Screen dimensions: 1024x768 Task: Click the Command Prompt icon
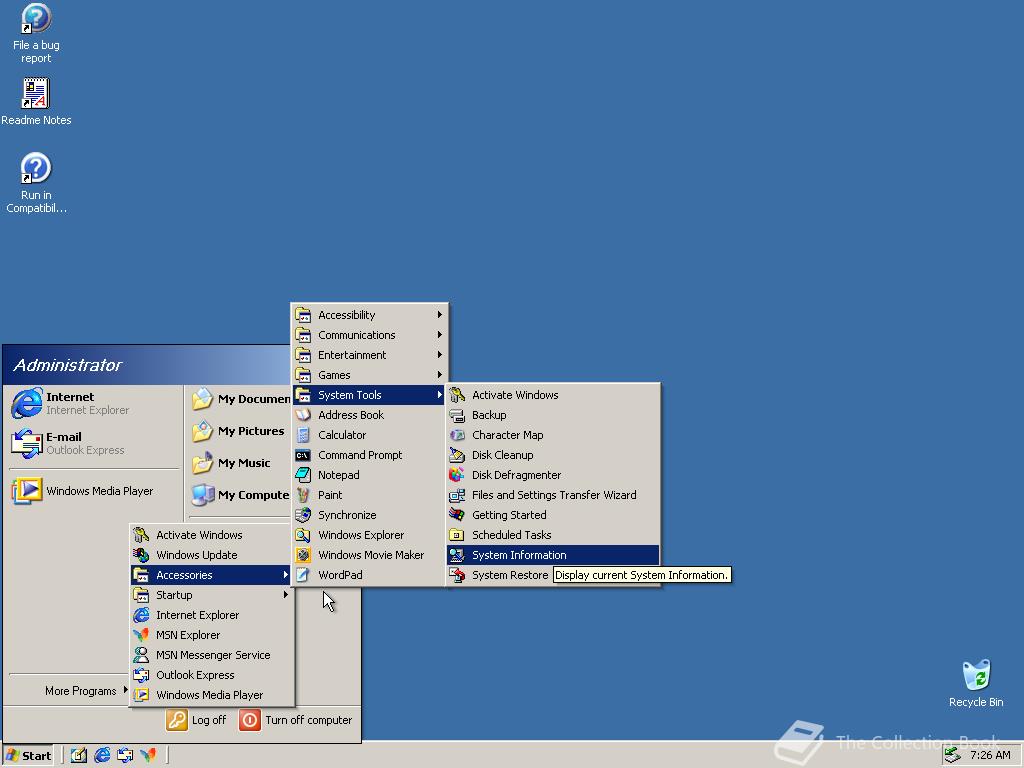tap(303, 455)
